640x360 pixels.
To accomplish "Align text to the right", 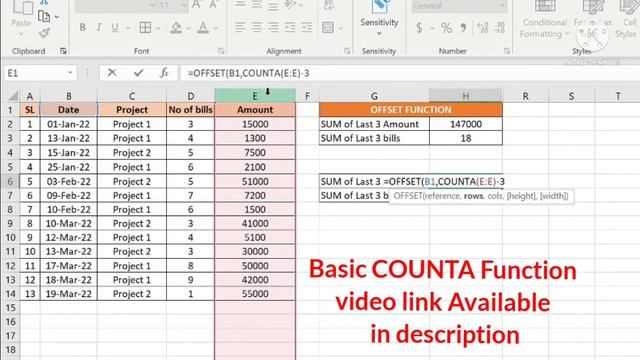I will (x=273, y=28).
